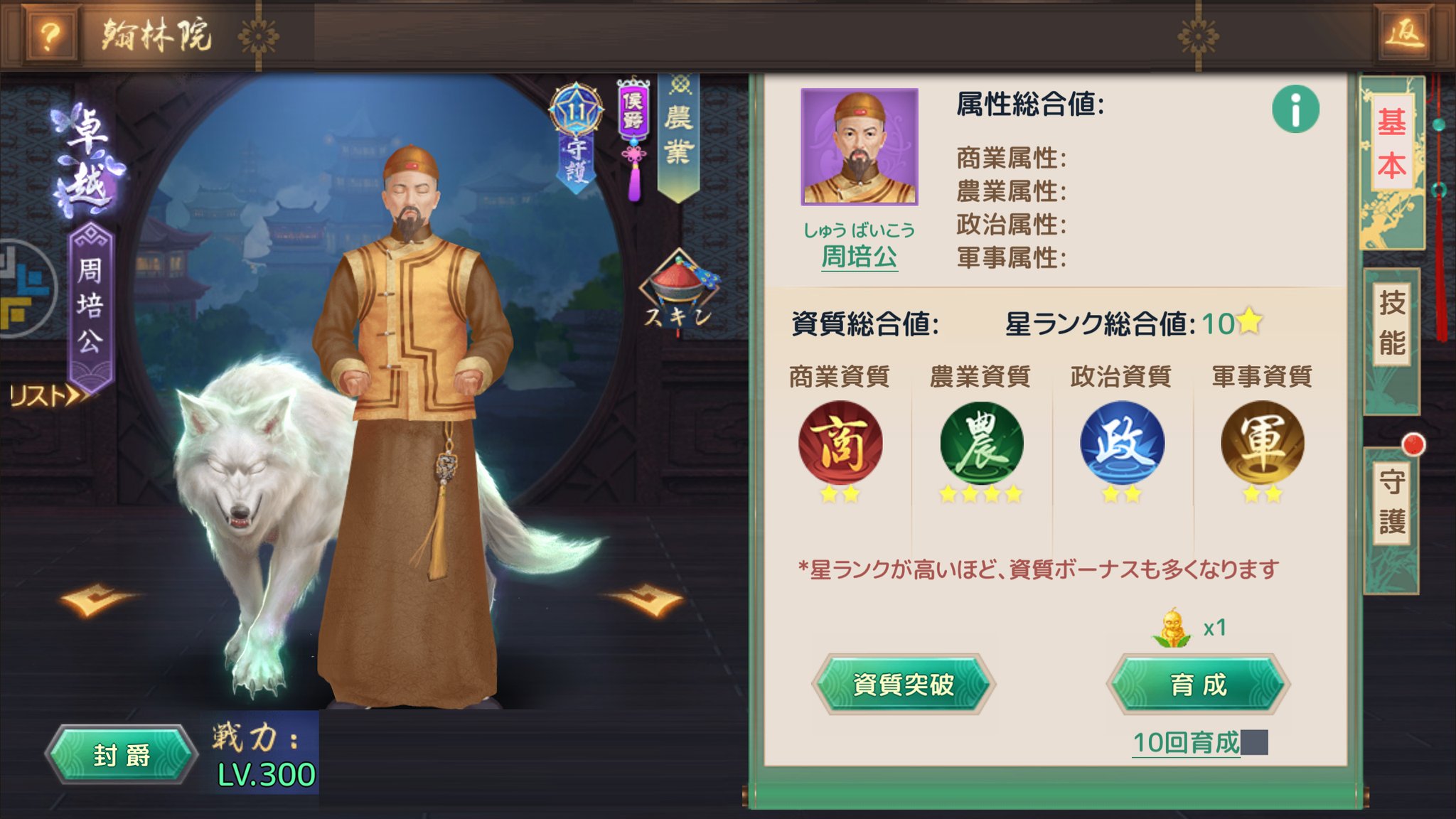Select the green 農 agriculture aptitude icon
Image resolution: width=1456 pixels, height=819 pixels.
pyautogui.click(x=981, y=444)
